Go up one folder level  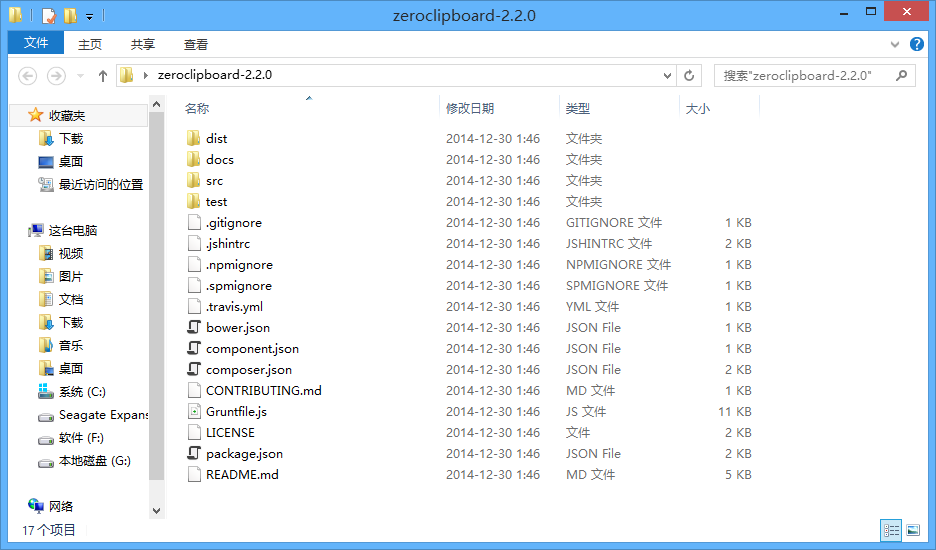pos(103,76)
